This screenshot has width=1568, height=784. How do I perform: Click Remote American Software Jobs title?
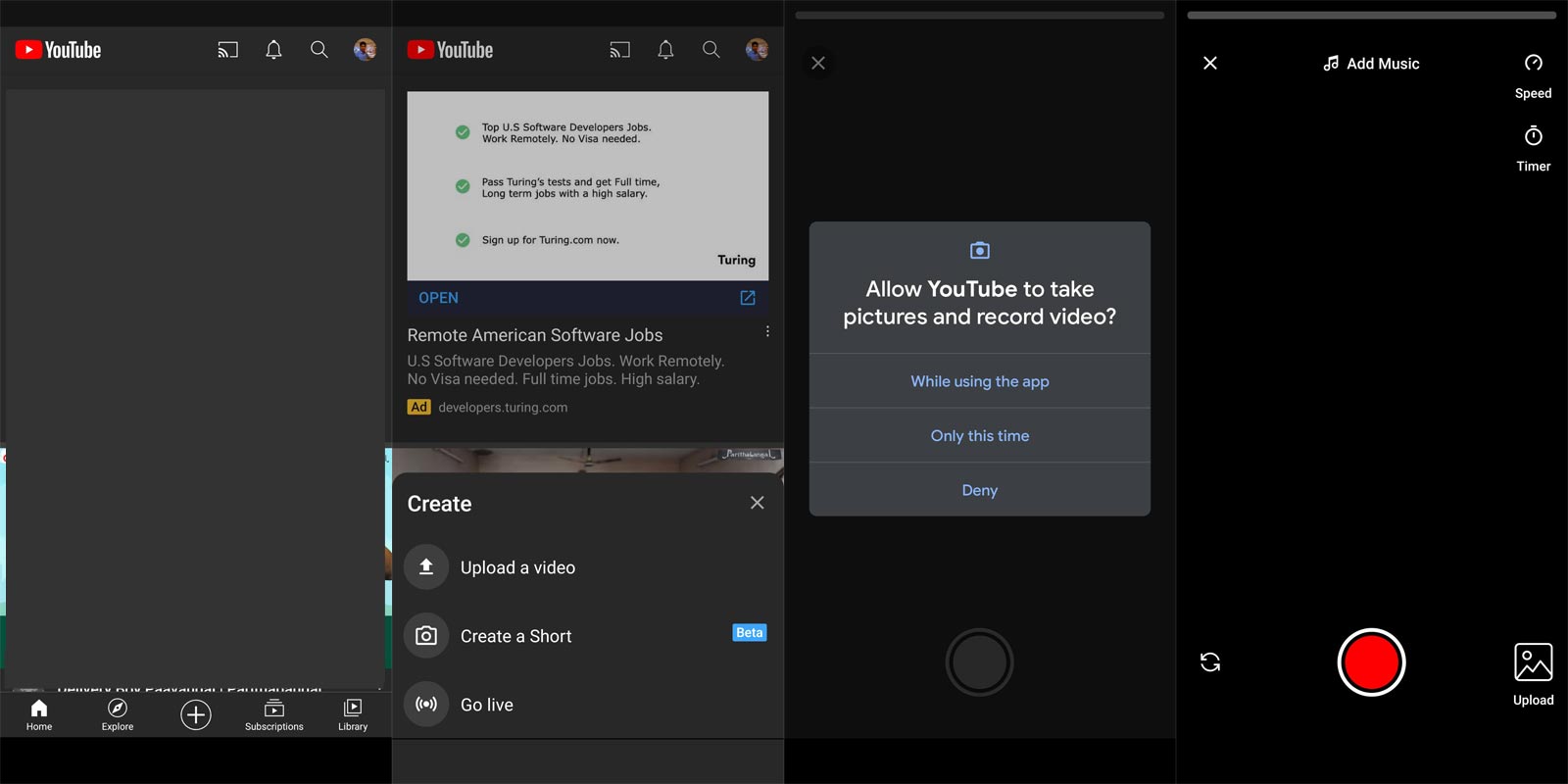(x=535, y=335)
